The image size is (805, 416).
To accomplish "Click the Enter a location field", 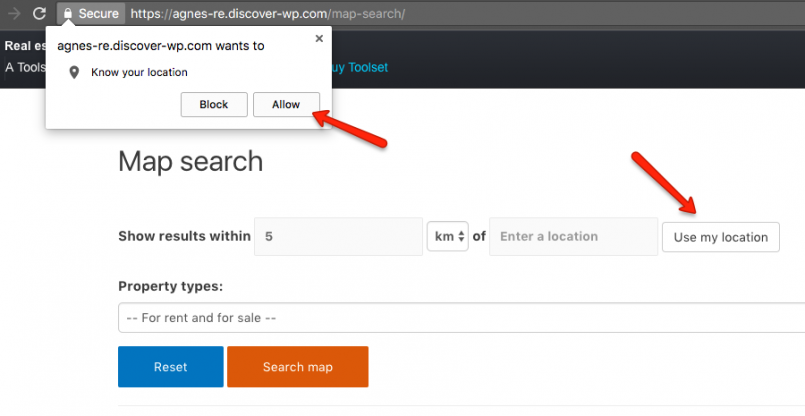I will click(573, 236).
